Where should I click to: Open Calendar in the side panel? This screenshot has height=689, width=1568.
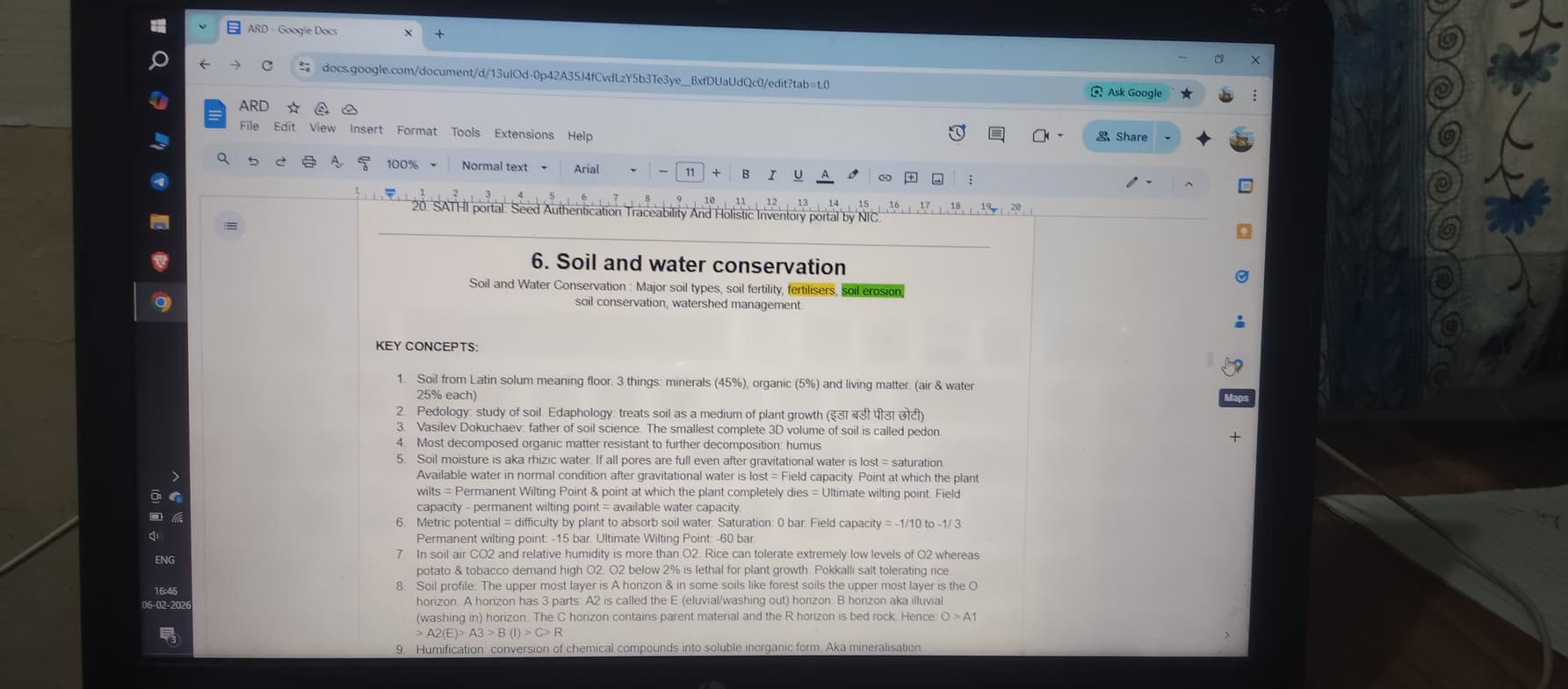[x=1245, y=185]
